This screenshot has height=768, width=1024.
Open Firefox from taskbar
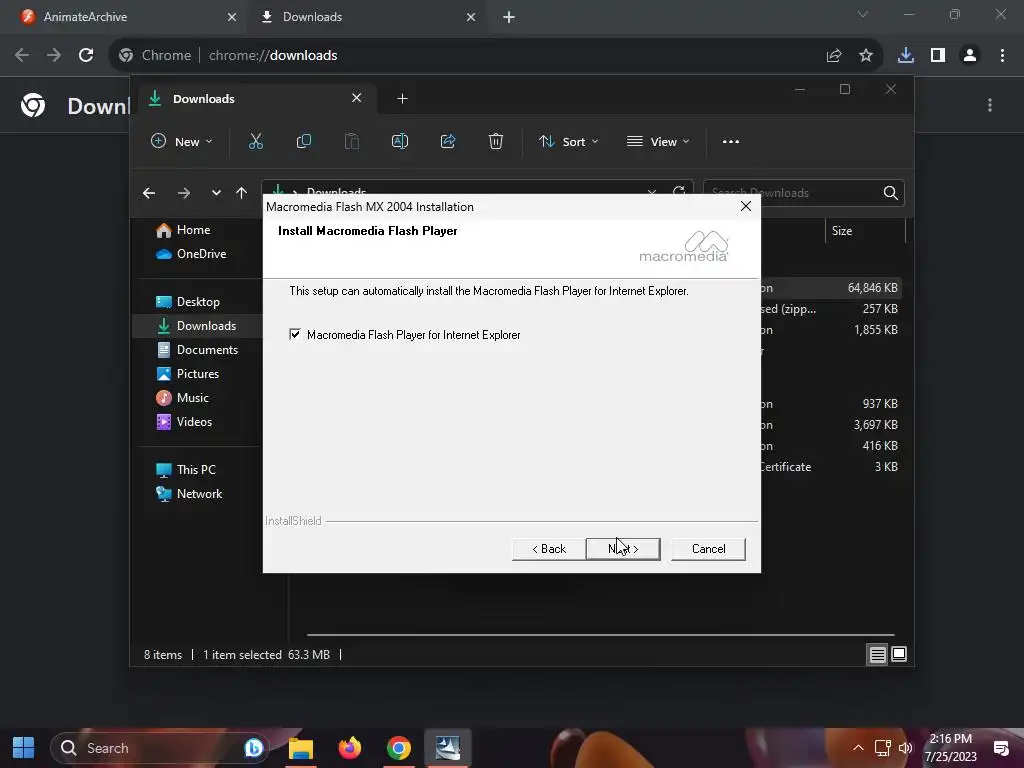click(350, 748)
